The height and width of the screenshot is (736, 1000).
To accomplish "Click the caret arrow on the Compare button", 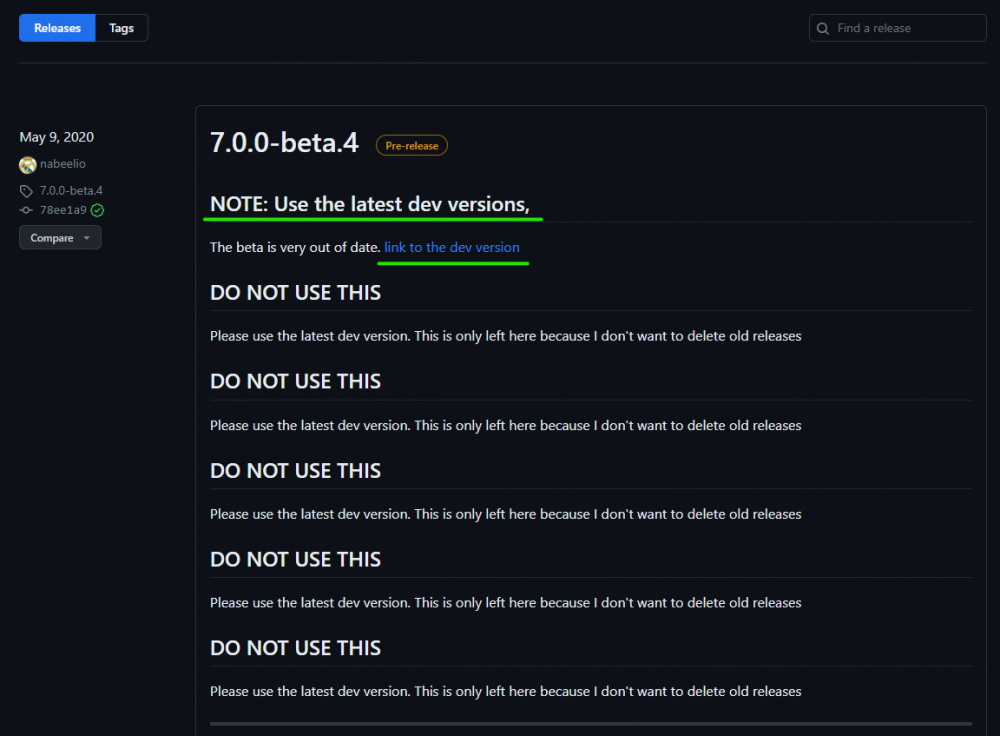I will point(87,238).
